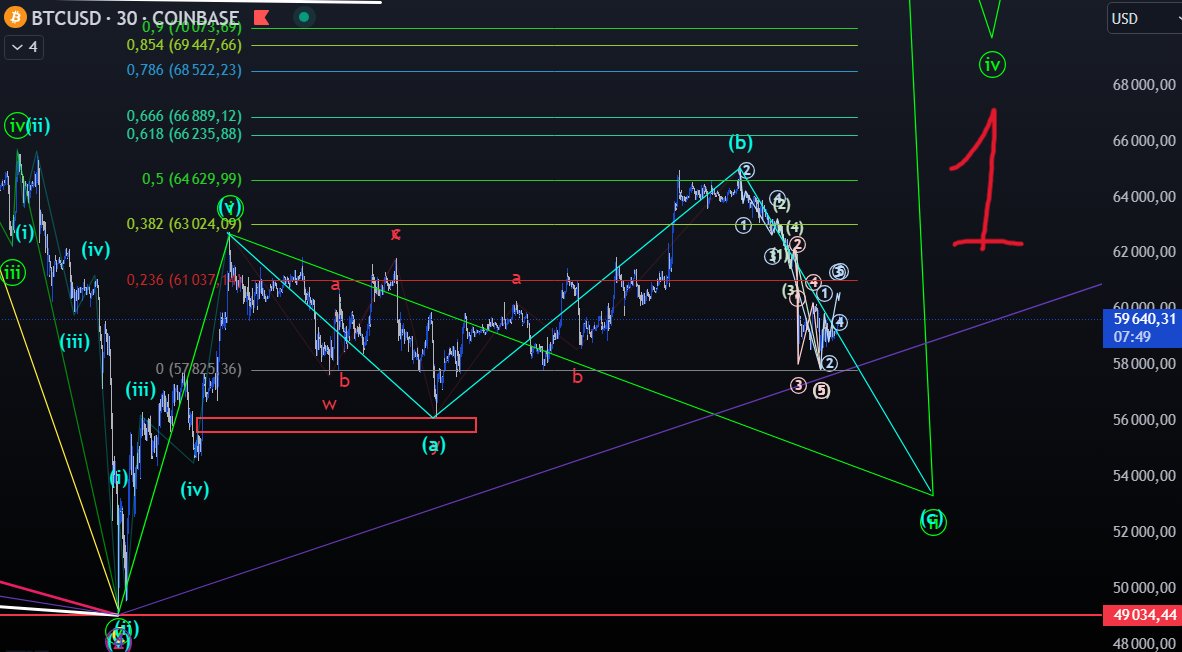The width and height of the screenshot is (1182, 652).
Task: Click the green data-connection status dot
Action: coord(302,17)
